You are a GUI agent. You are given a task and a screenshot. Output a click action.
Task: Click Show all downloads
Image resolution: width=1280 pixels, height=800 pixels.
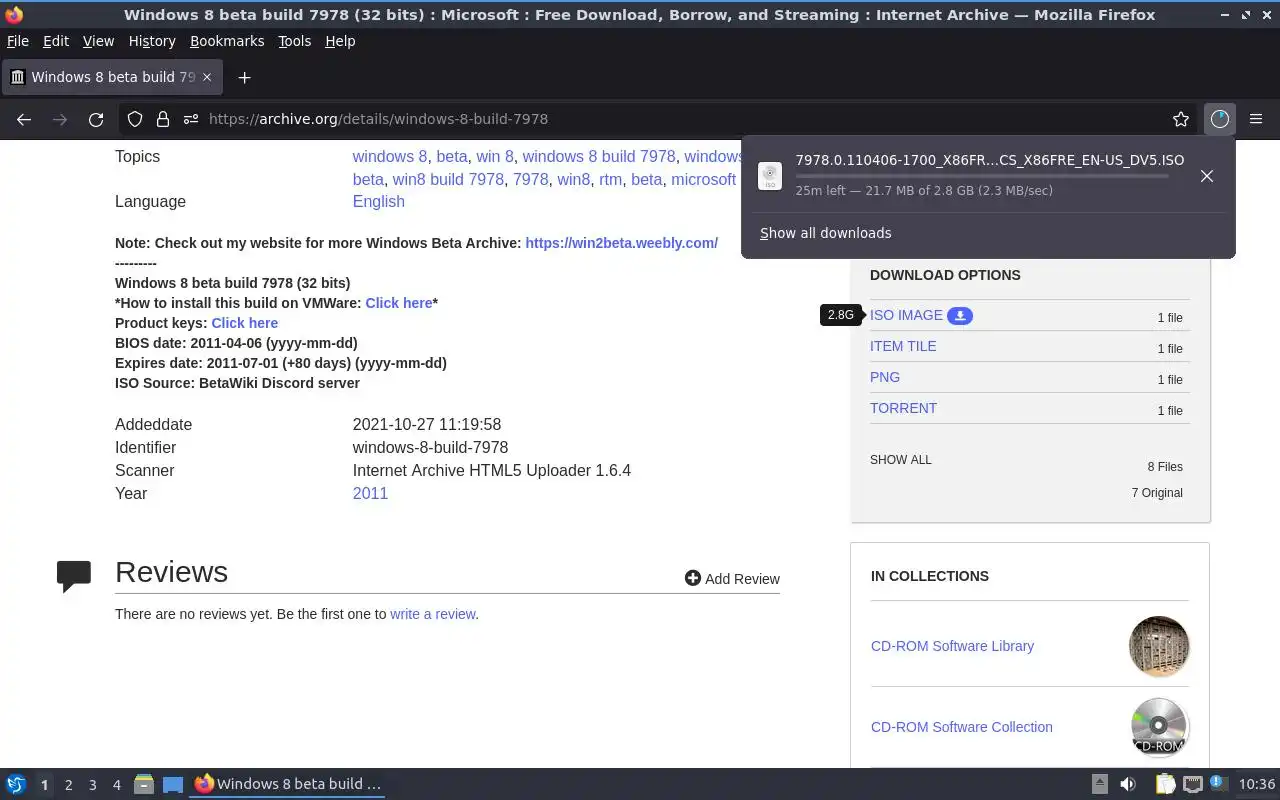tap(826, 233)
